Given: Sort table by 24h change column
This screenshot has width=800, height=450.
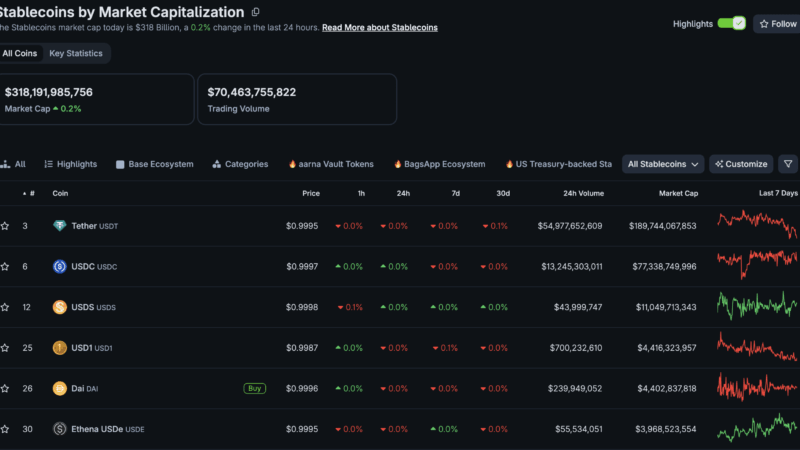Looking at the screenshot, I should click(x=403, y=193).
